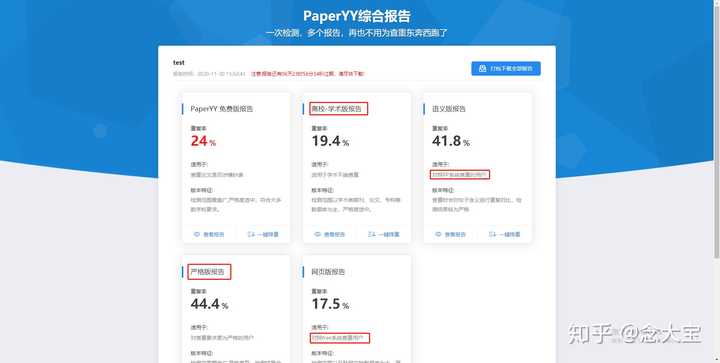
Task: Click the 17.5% repetition rate value
Action: point(330,304)
